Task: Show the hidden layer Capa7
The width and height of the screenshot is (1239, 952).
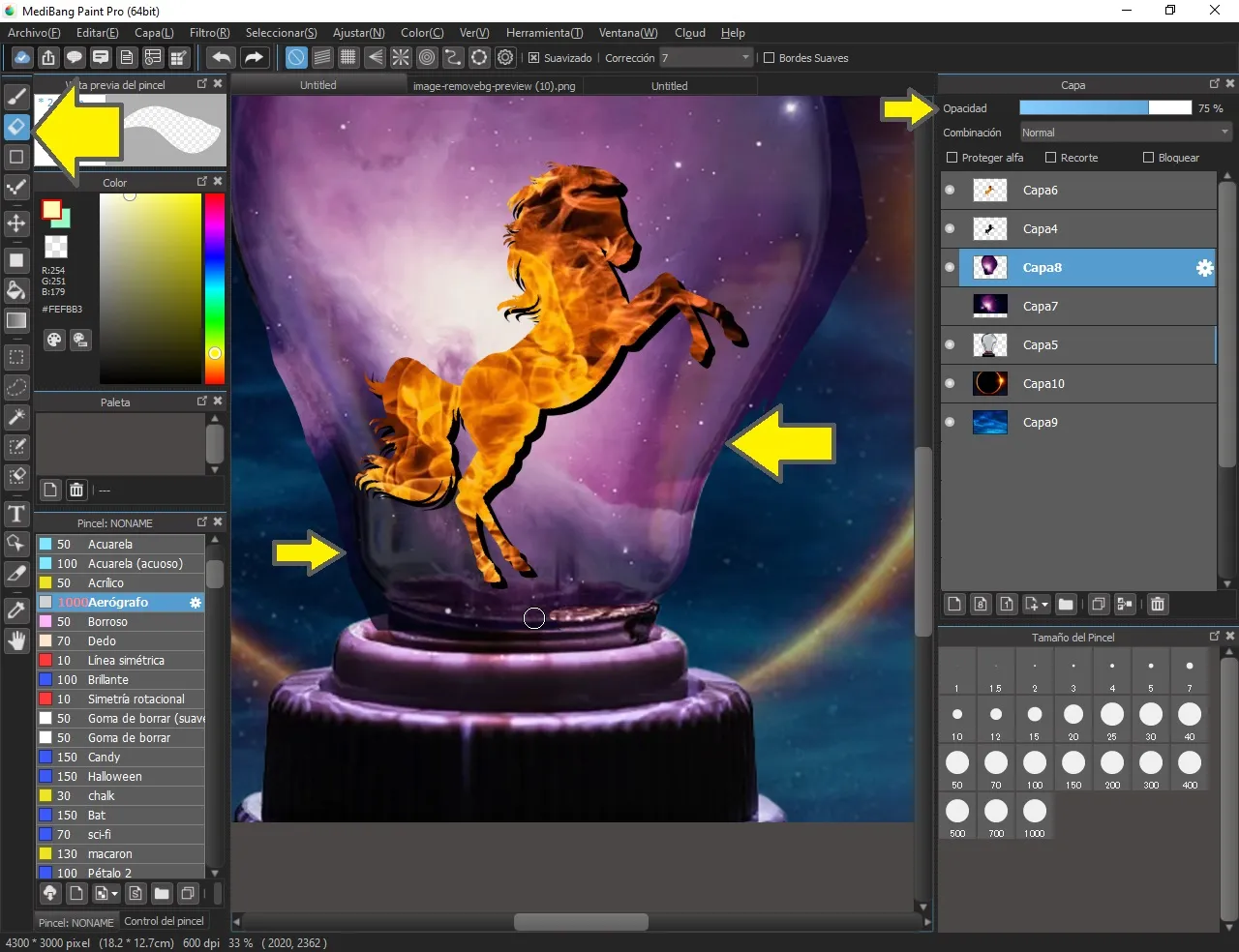Action: [x=950, y=306]
